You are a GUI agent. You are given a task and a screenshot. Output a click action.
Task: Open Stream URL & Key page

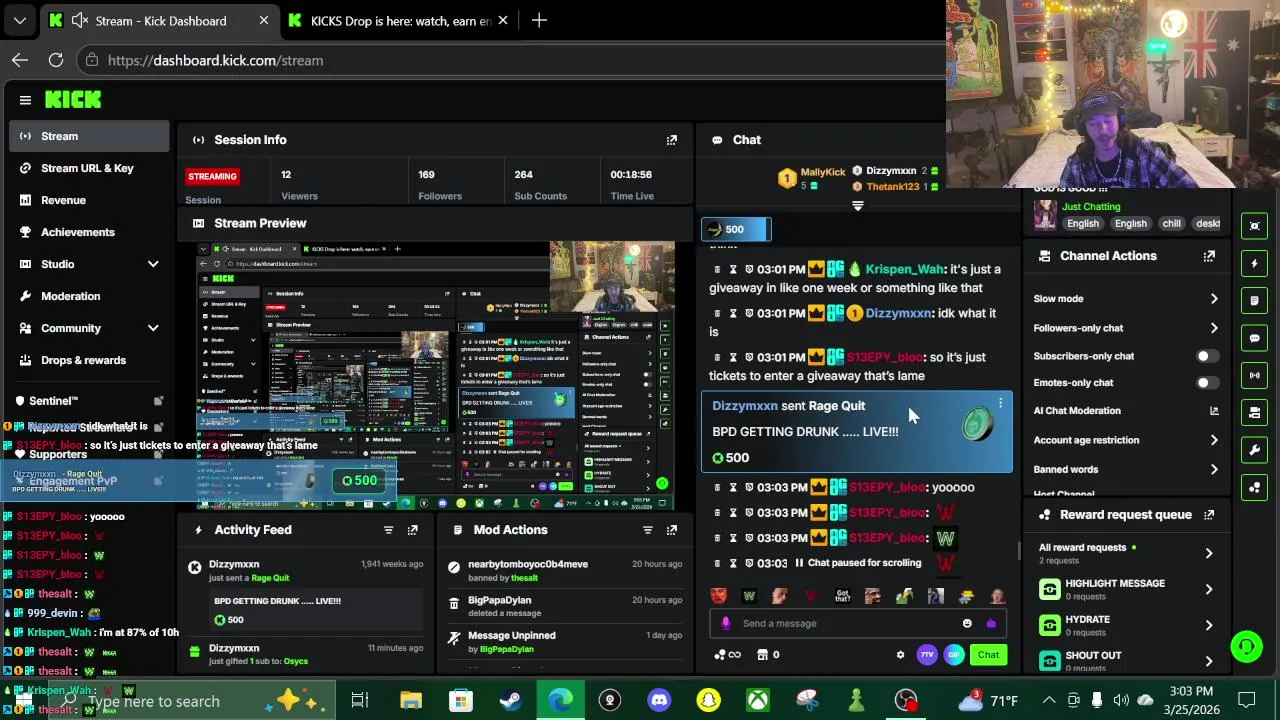click(x=89, y=168)
